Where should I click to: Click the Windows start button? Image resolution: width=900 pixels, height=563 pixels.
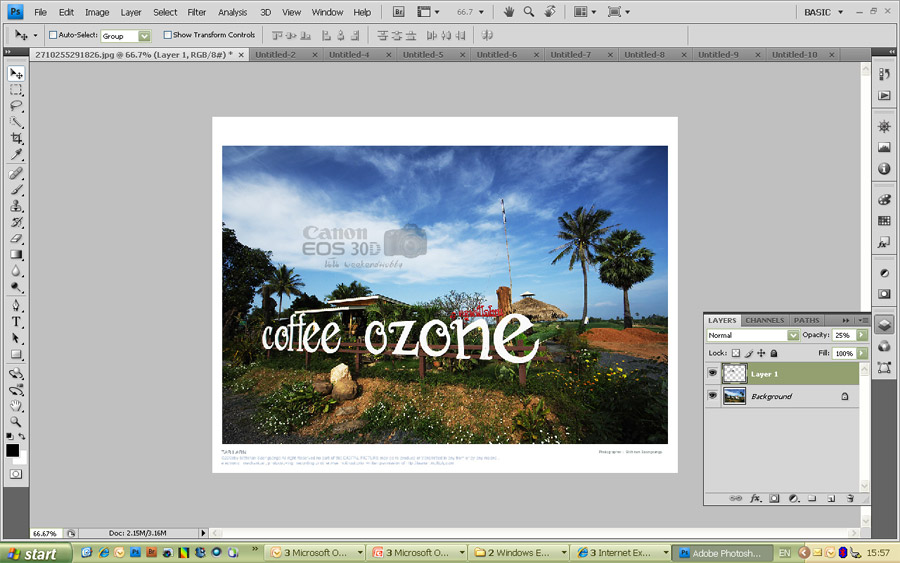click(x=34, y=553)
